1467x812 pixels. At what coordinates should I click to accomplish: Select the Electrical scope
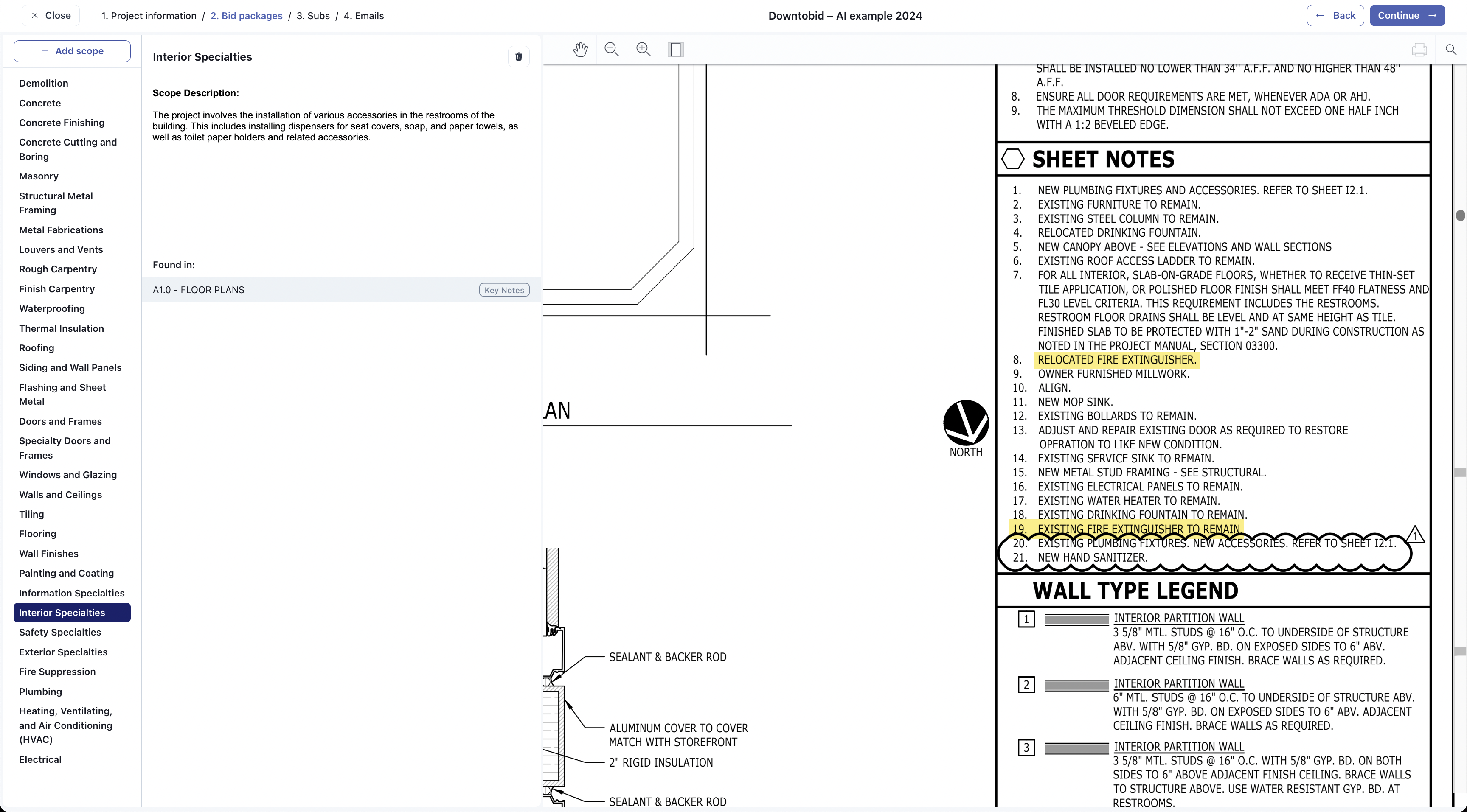click(40, 759)
